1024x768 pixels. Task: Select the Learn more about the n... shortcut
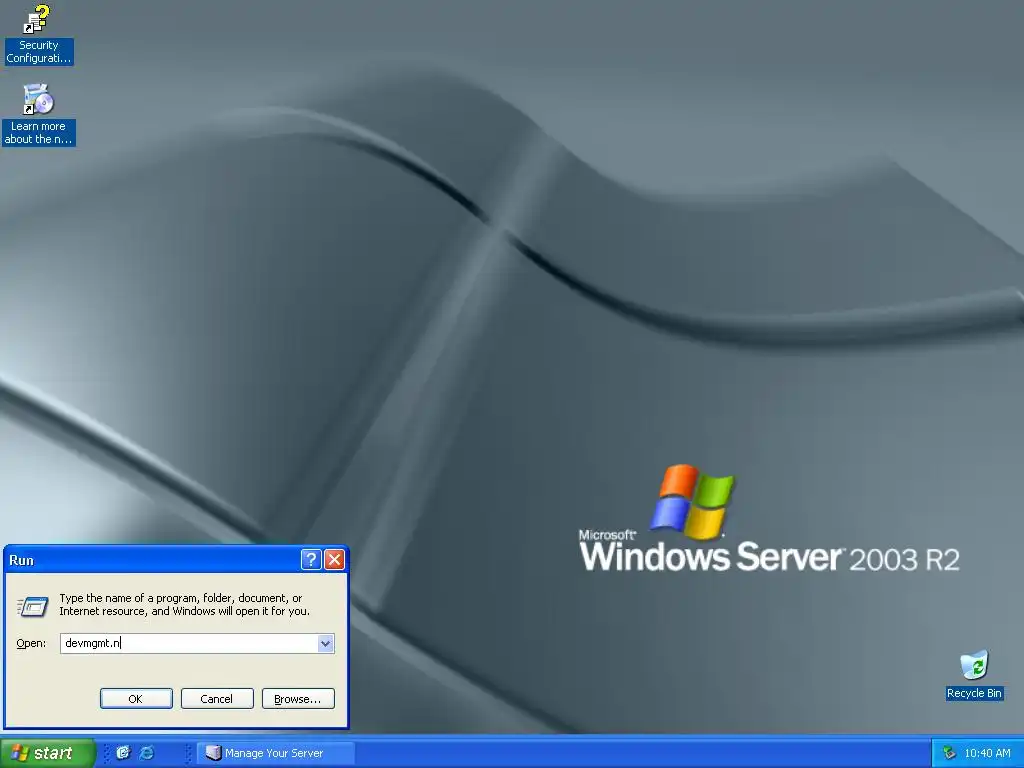coord(38,114)
